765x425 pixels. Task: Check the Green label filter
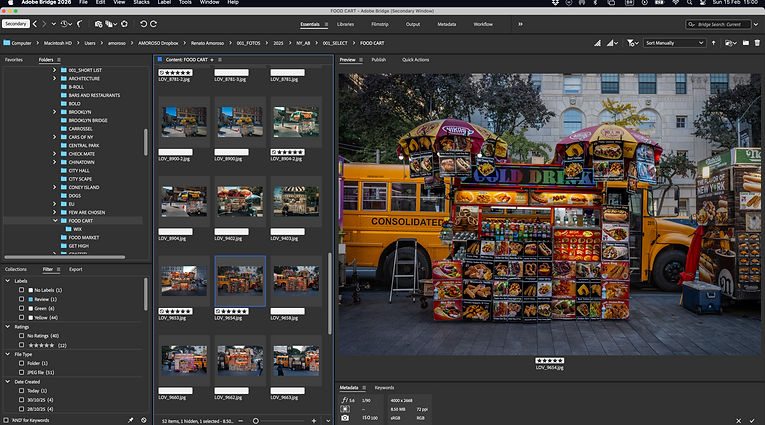[x=21, y=308]
